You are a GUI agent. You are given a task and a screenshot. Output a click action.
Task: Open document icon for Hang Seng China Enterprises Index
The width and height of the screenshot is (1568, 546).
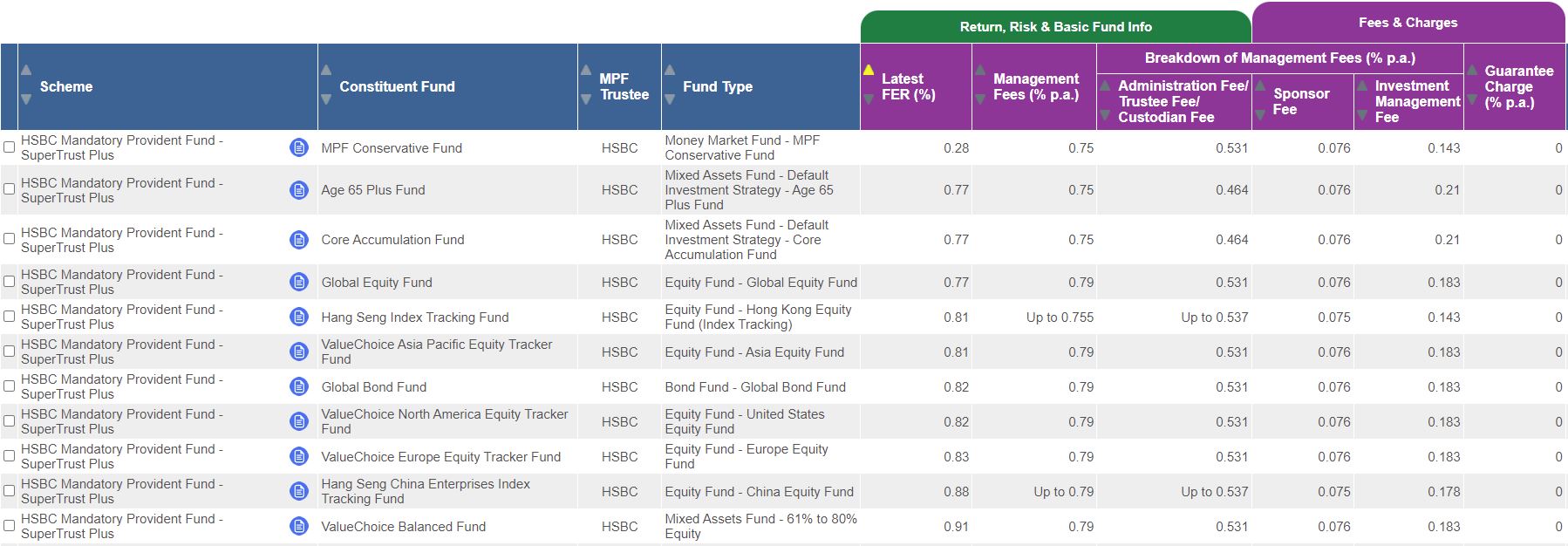coord(298,491)
